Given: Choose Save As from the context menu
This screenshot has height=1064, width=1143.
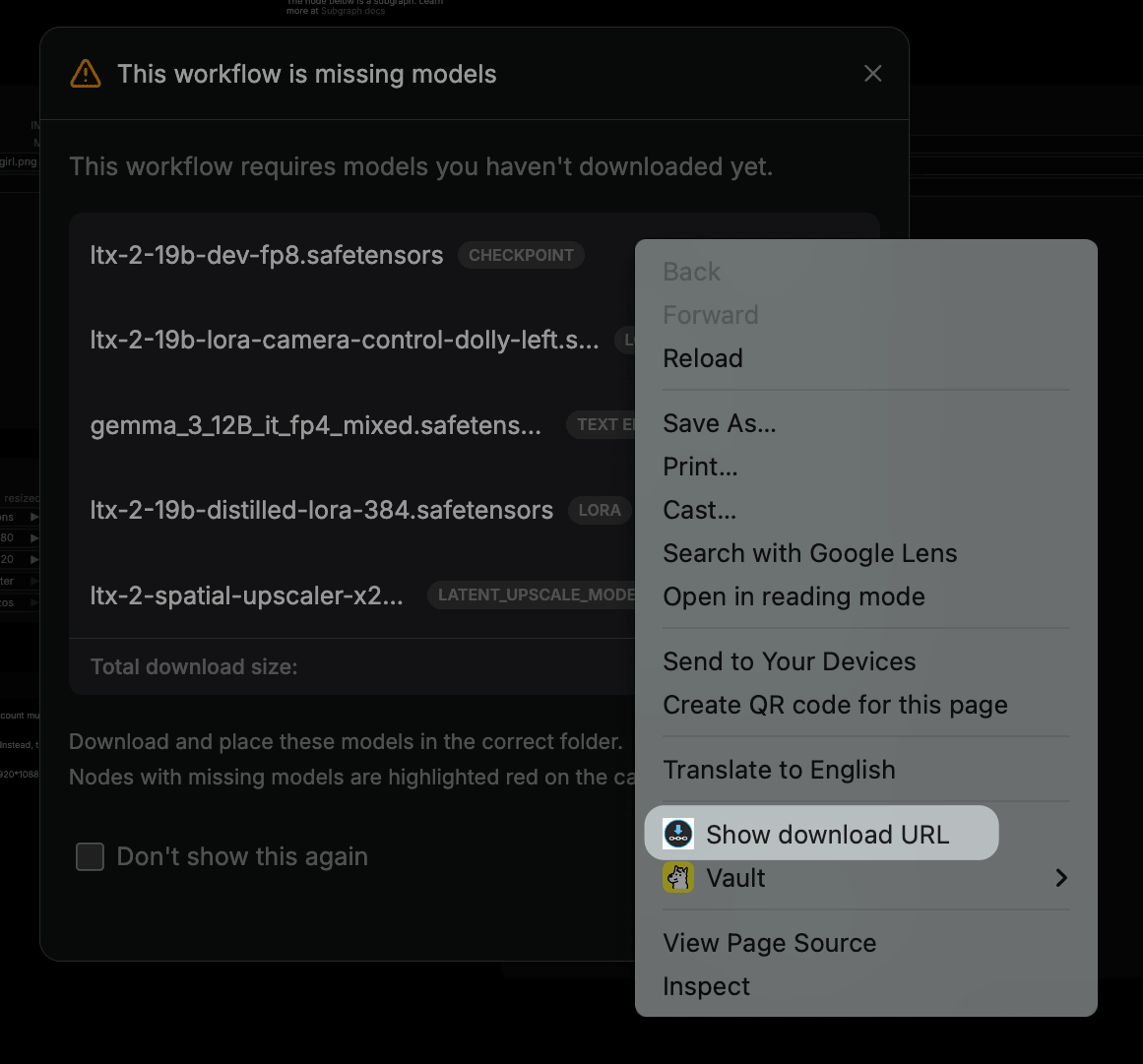Looking at the screenshot, I should tap(720, 423).
